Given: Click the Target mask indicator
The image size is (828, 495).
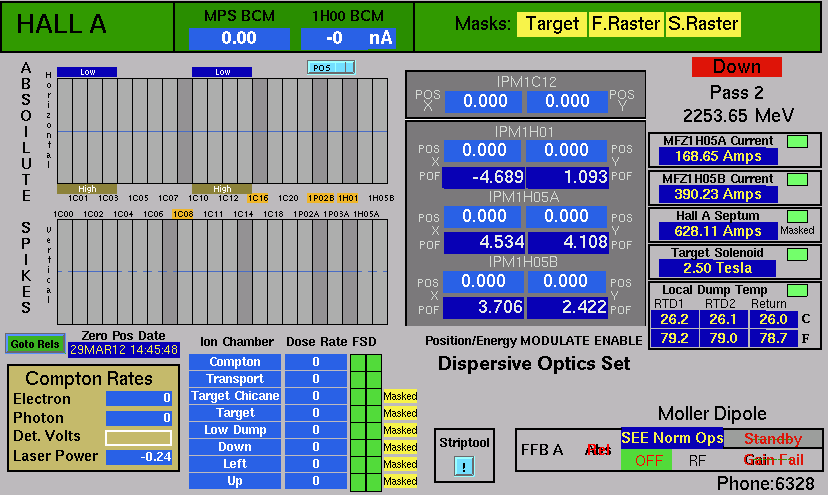Looking at the screenshot, I should (x=552, y=24).
